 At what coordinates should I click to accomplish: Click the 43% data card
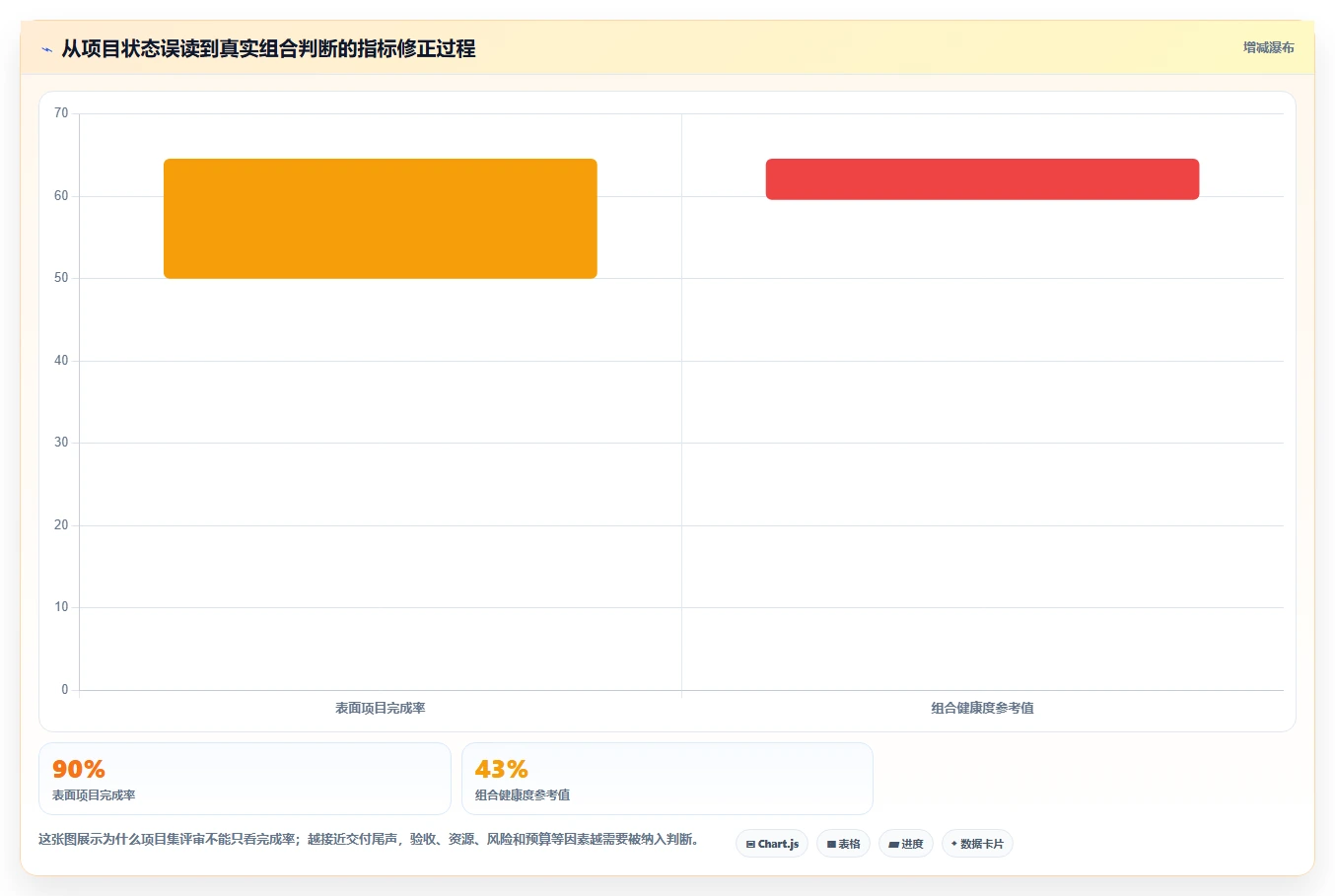click(x=667, y=779)
